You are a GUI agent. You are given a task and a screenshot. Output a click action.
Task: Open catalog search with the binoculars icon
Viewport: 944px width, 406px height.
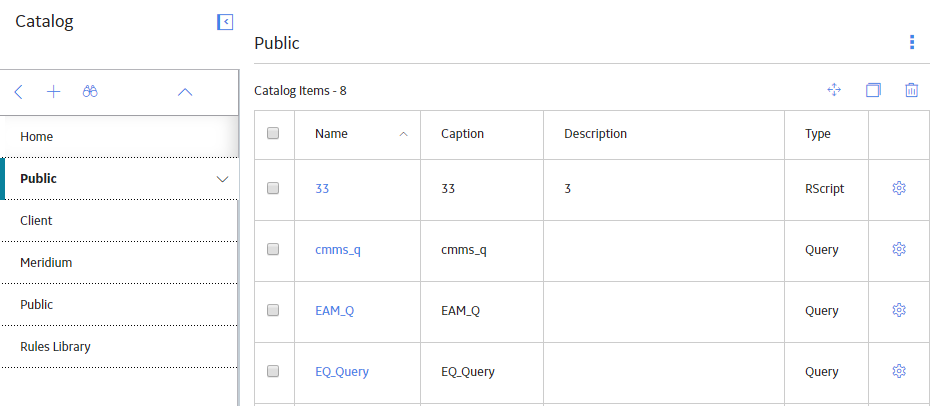90,92
